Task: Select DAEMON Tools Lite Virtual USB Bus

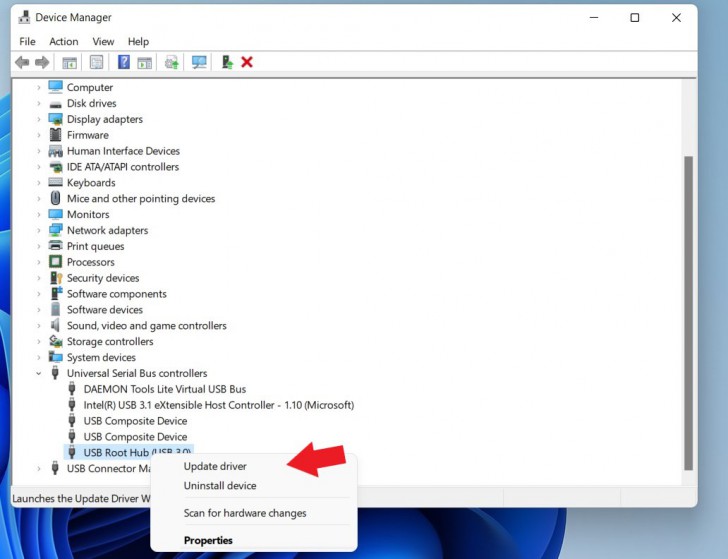Action: (165, 389)
